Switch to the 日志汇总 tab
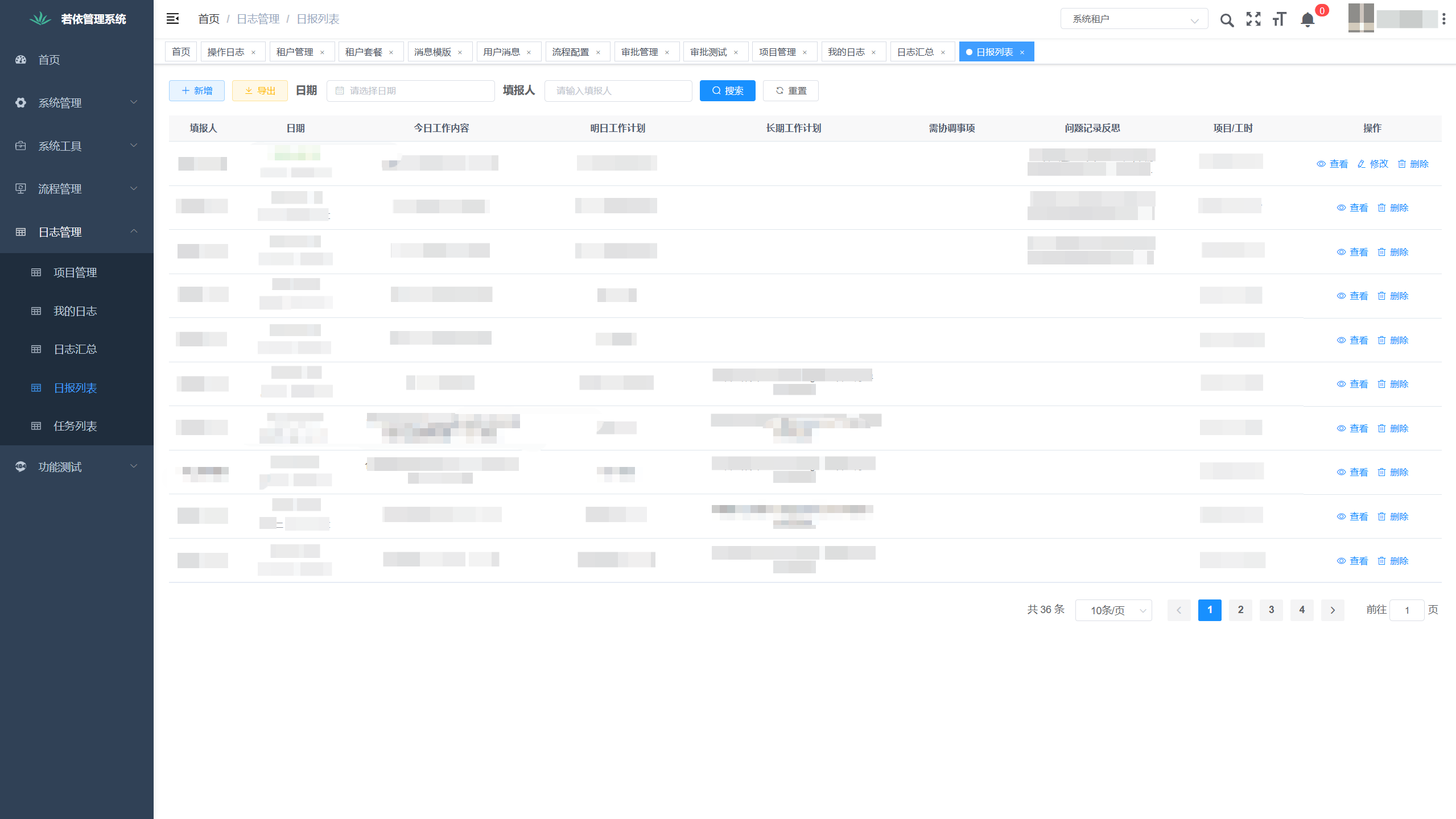The height and width of the screenshot is (819, 1456). coord(915,52)
